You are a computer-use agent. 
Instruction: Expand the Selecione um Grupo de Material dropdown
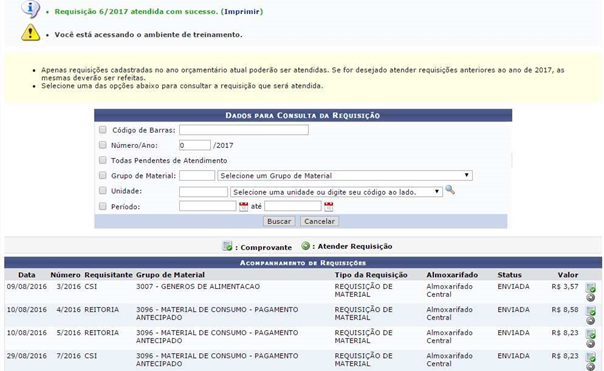(x=345, y=176)
